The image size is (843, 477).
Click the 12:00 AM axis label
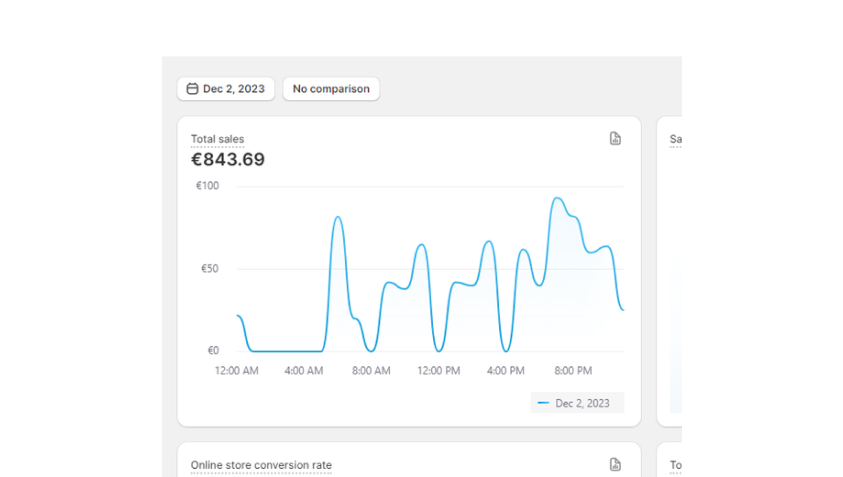(237, 371)
